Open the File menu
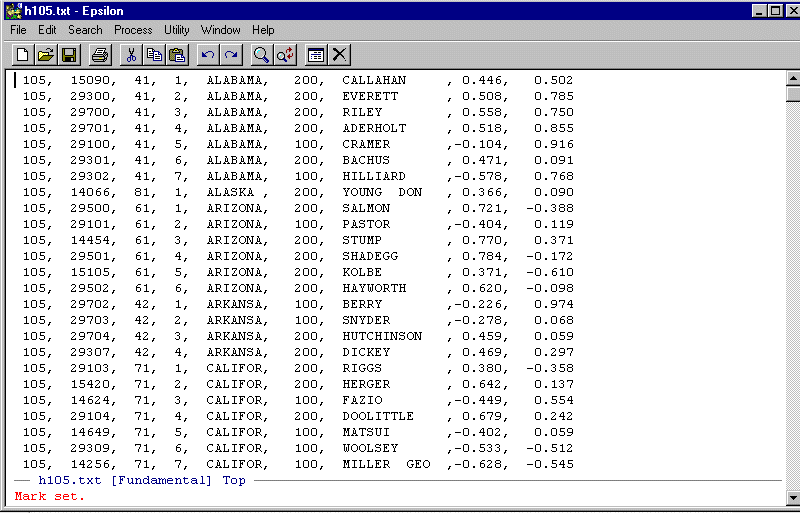Viewport: 800px width, 513px height. pyautogui.click(x=18, y=30)
